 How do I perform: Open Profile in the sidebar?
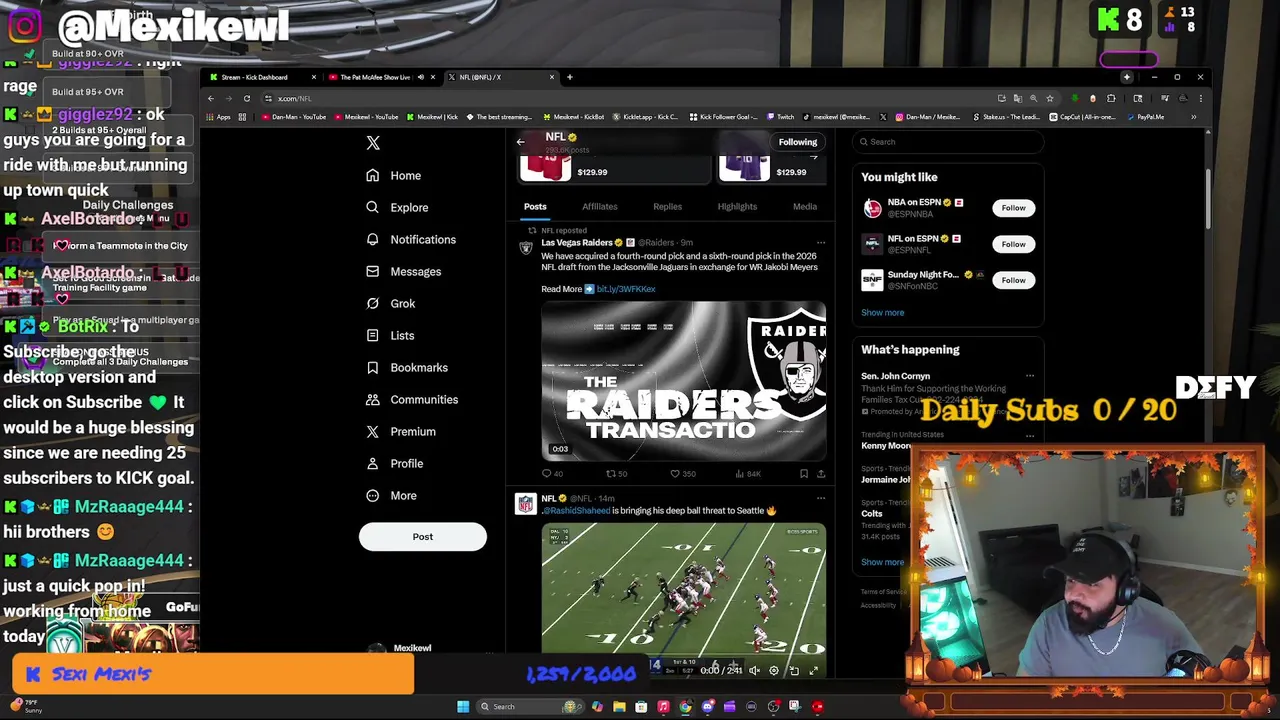click(395, 463)
